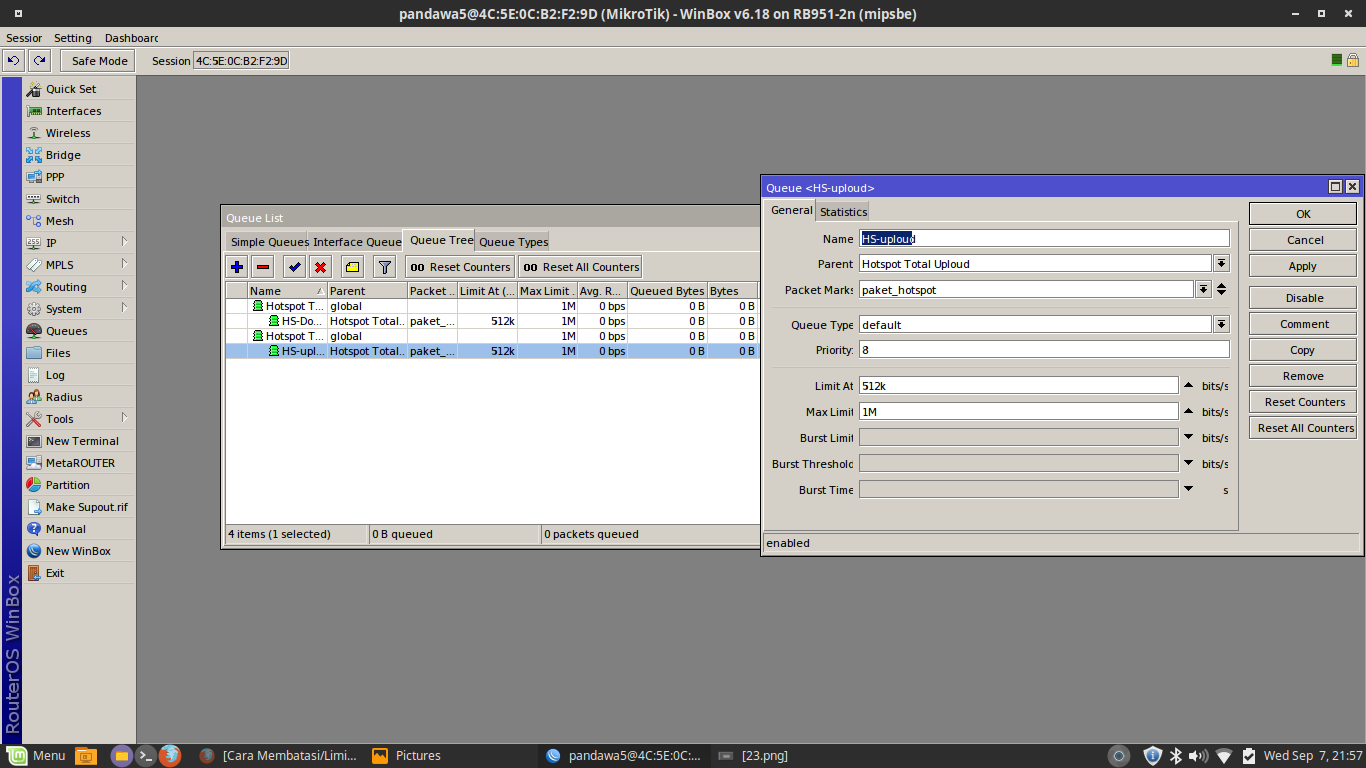
Task: Collapse the Max Limit field arrow
Action: pyautogui.click(x=1188, y=412)
